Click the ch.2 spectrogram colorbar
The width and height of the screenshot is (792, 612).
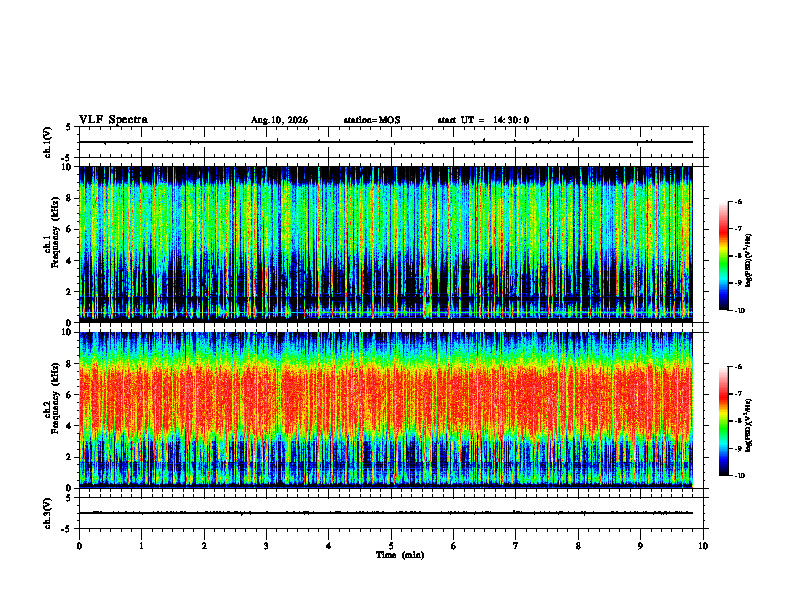point(724,421)
